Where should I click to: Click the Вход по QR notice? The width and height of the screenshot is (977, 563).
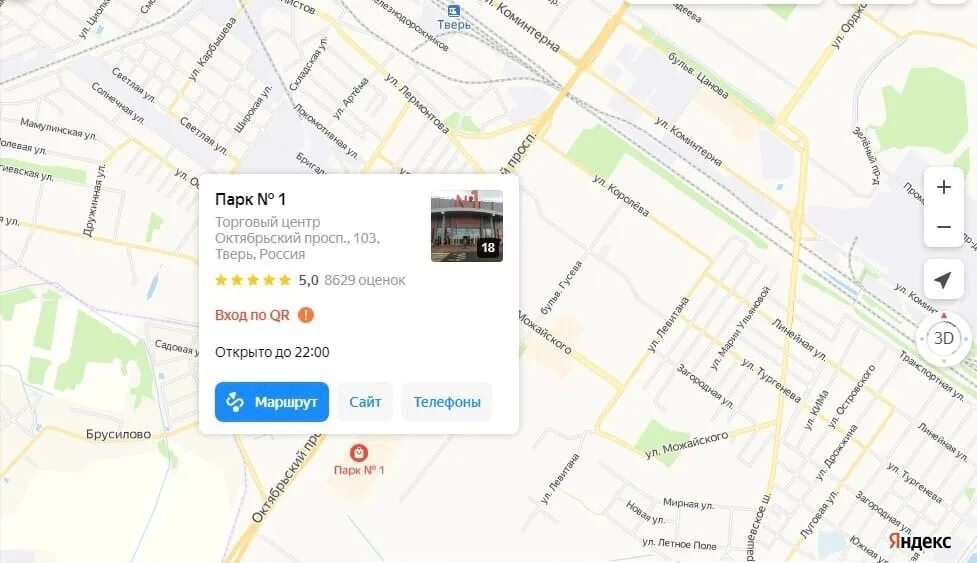tap(252, 315)
